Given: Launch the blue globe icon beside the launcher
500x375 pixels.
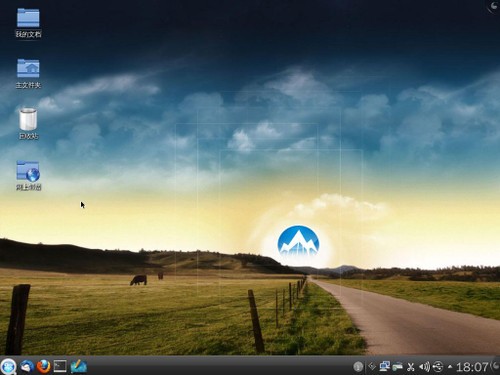Looking at the screenshot, I should tap(27, 366).
